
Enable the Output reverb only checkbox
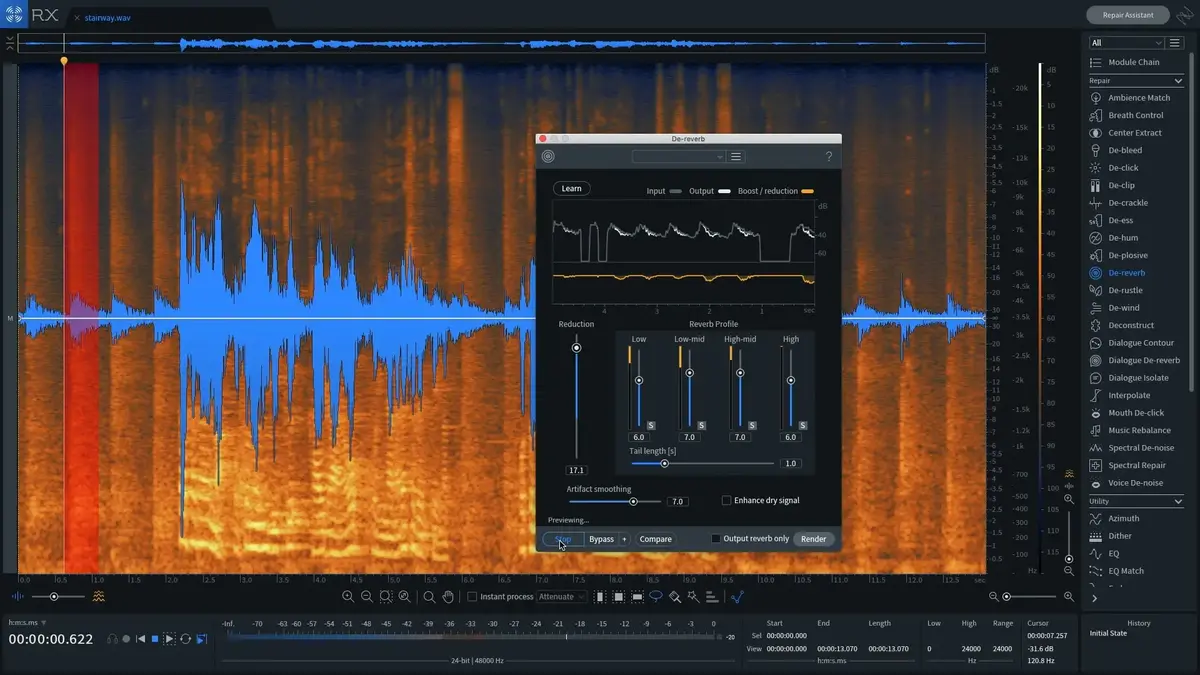tap(715, 538)
